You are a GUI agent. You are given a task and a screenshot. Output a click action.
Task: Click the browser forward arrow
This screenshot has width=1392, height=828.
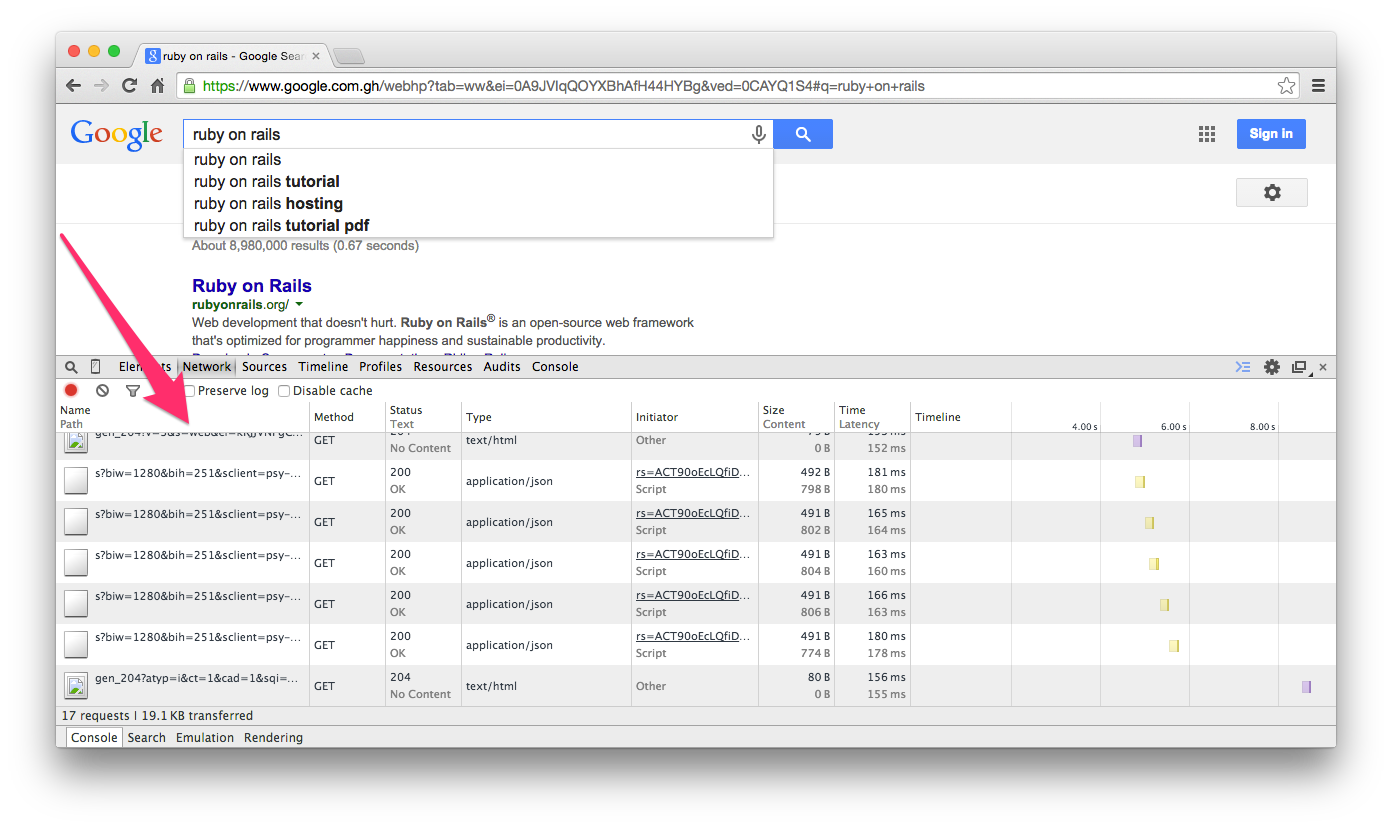coord(101,86)
